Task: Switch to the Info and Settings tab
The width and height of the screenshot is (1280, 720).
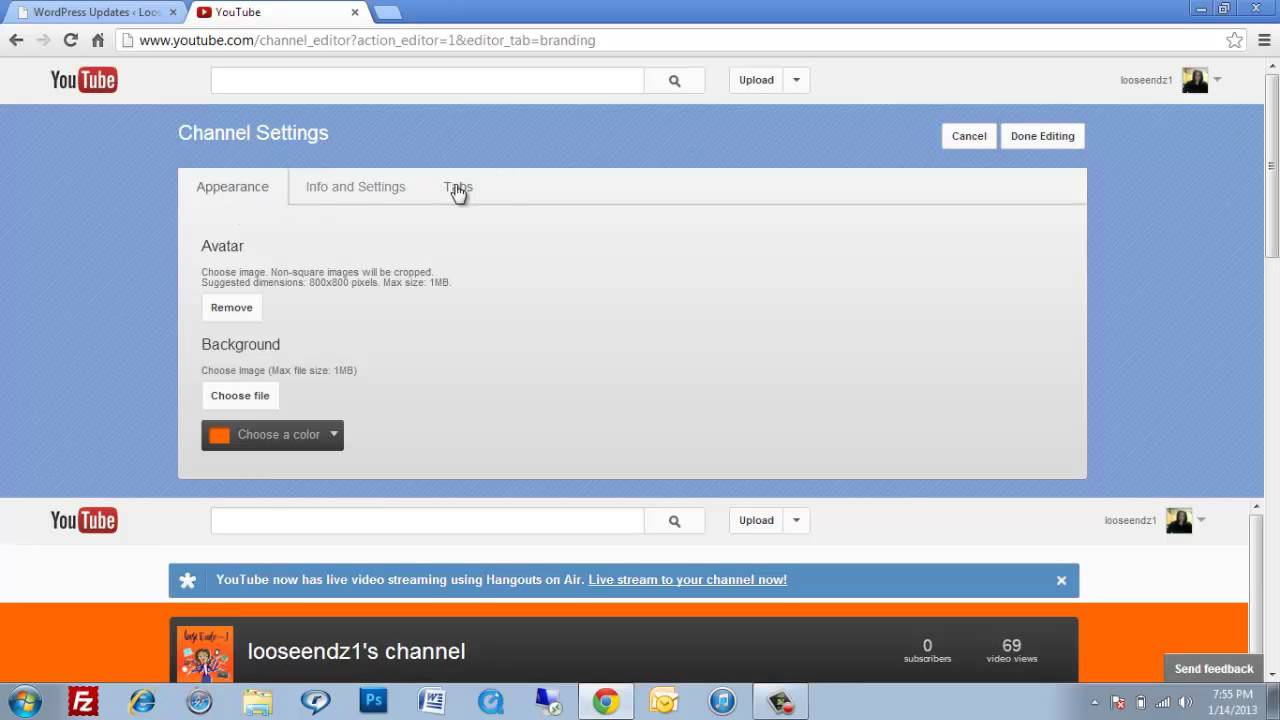Action: [x=355, y=187]
